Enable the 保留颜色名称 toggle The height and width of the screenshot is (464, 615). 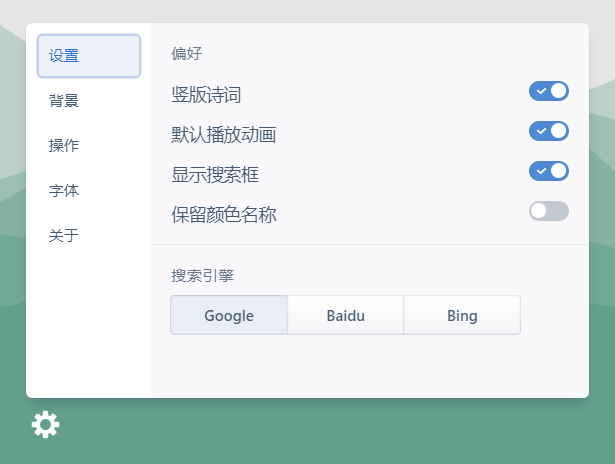[548, 211]
